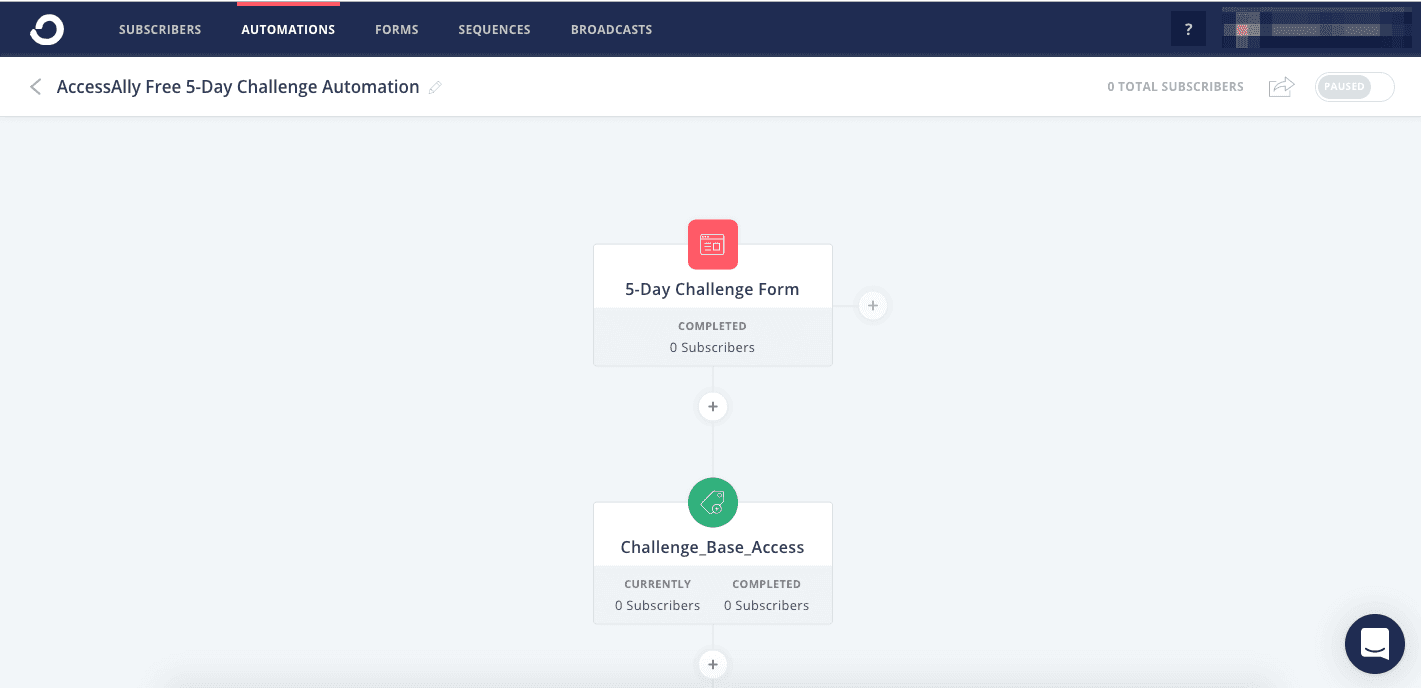1421x688 pixels.
Task: Select the automation title text
Action: point(238,87)
